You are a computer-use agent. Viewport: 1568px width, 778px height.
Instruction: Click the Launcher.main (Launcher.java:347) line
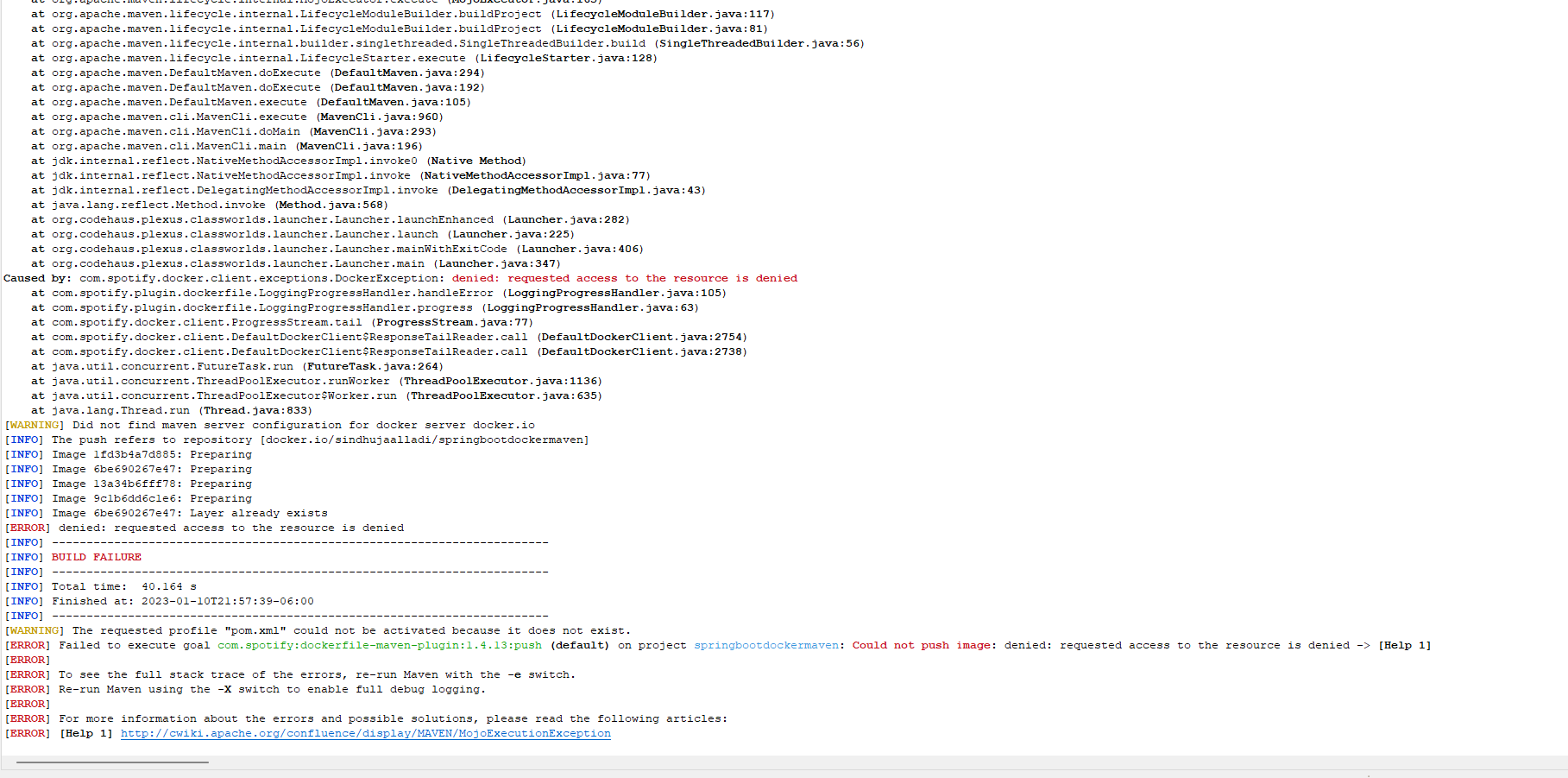pyautogui.click(x=296, y=263)
